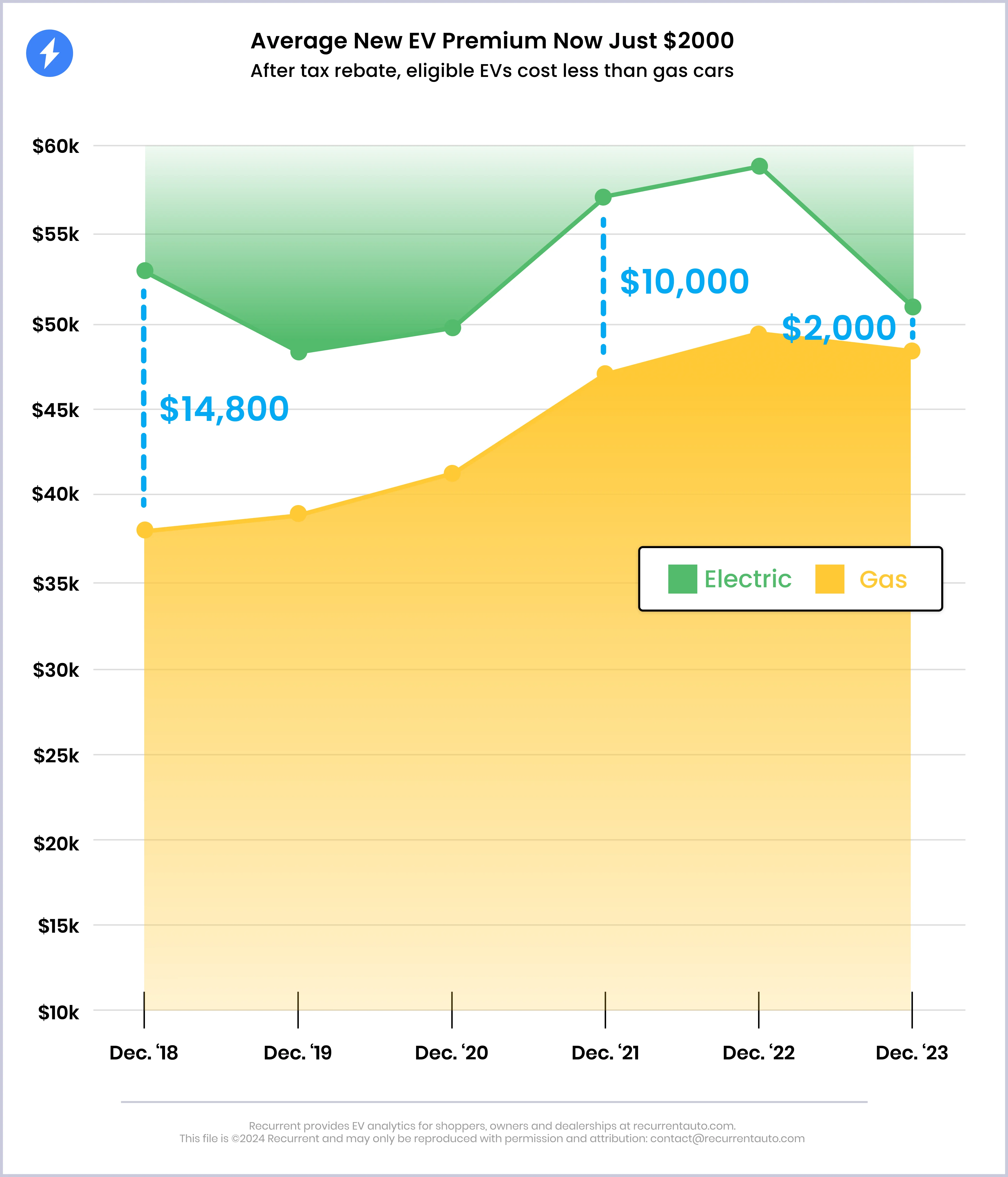Image resolution: width=1008 pixels, height=1177 pixels.
Task: Click the $14,800 premium annotation
Action: tap(224, 409)
